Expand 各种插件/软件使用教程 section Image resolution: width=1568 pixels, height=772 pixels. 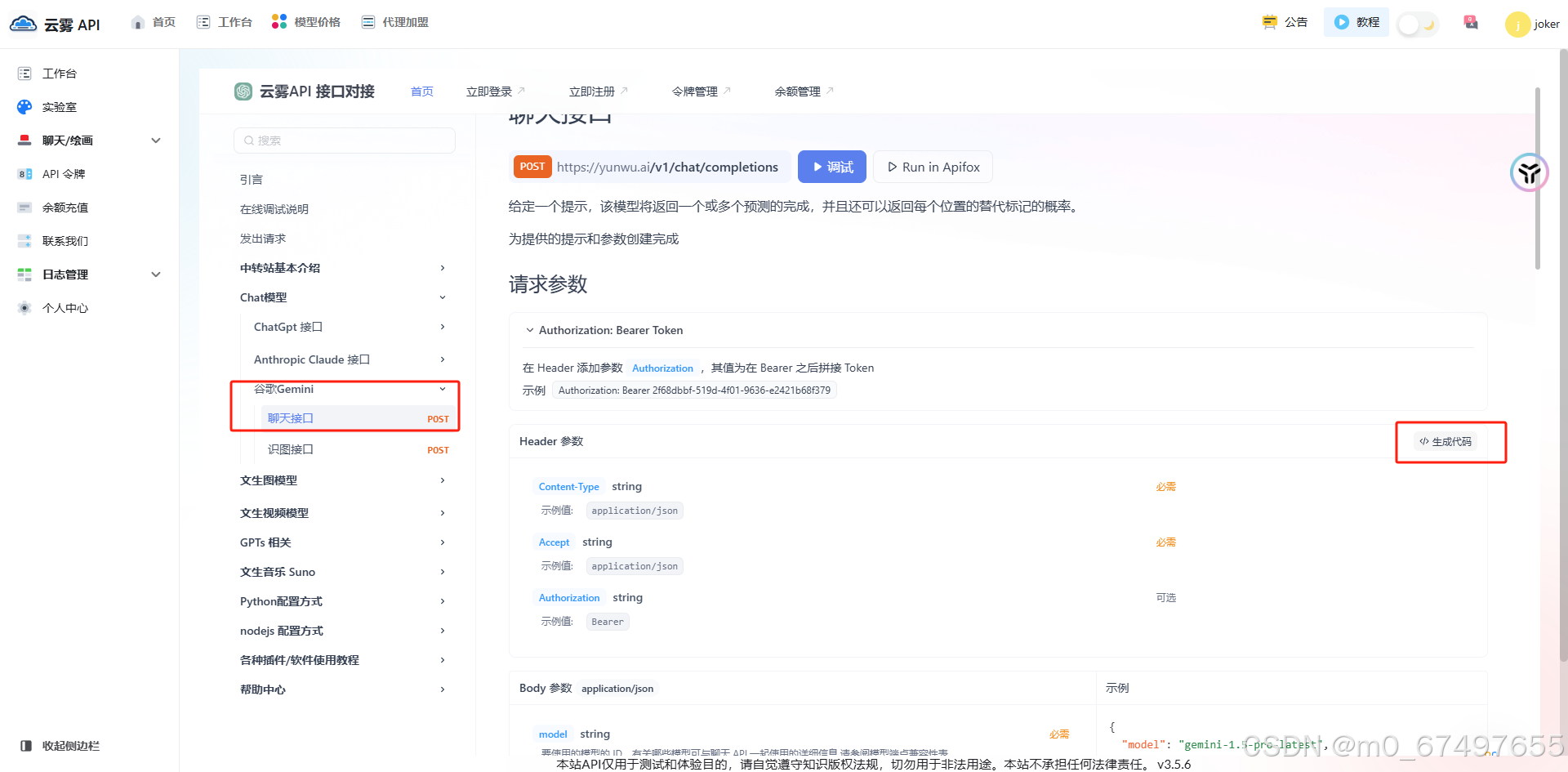(x=345, y=660)
